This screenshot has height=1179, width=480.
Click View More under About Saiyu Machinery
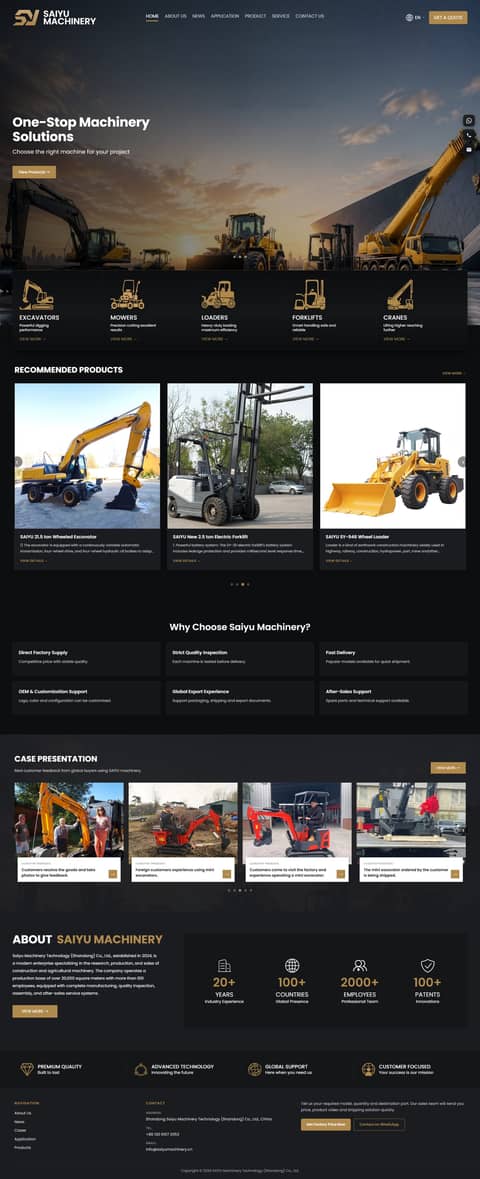point(35,1011)
